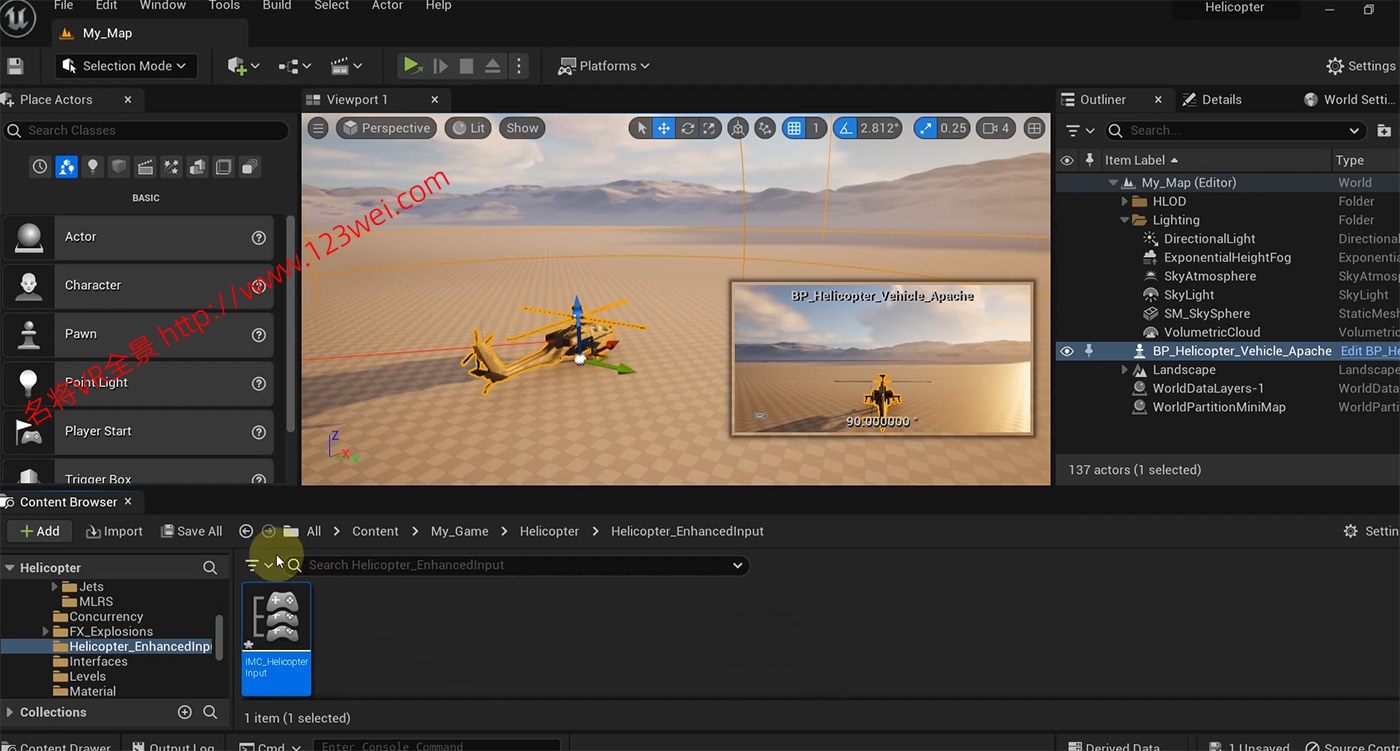Expand the Landscape tree item
The width and height of the screenshot is (1400, 751).
[x=1125, y=370]
